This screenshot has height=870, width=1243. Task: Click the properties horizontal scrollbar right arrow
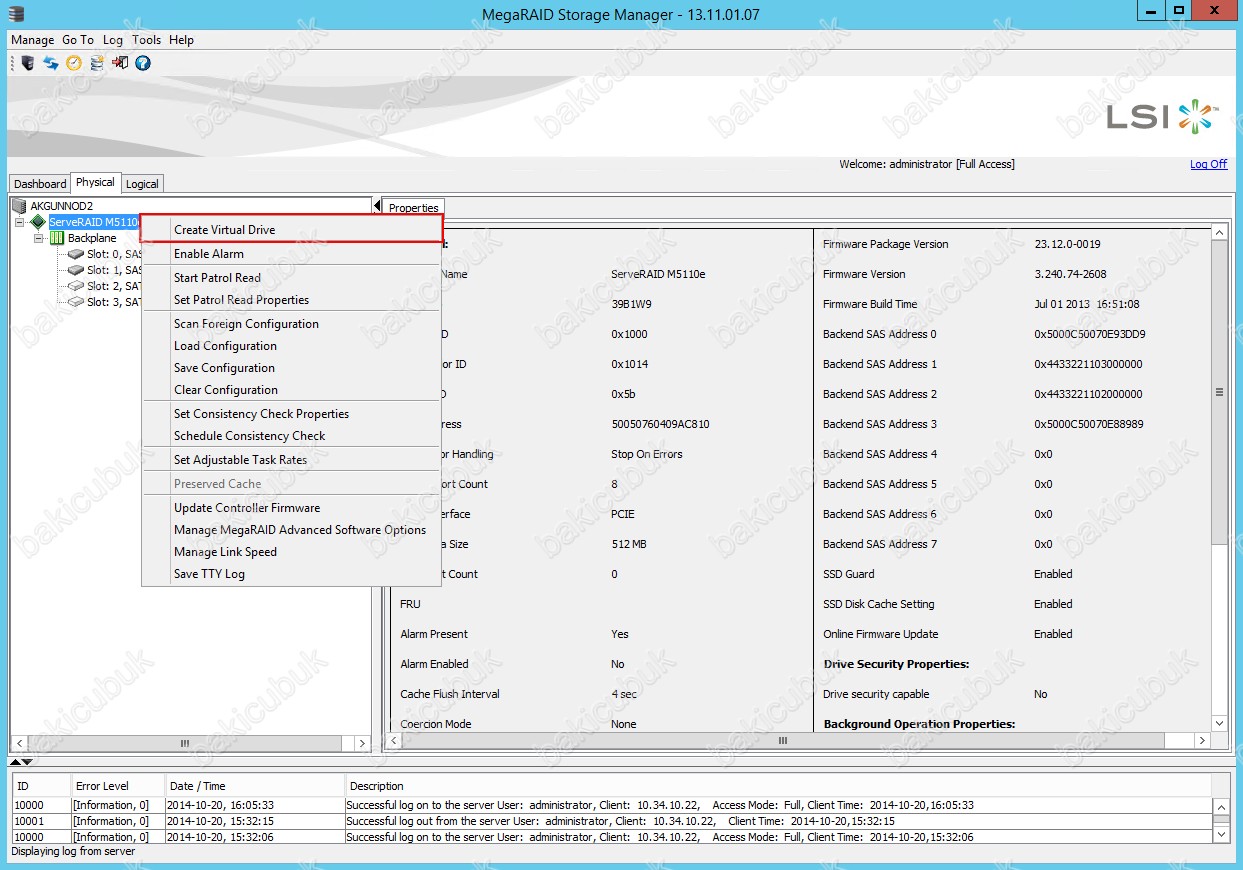(x=1202, y=741)
